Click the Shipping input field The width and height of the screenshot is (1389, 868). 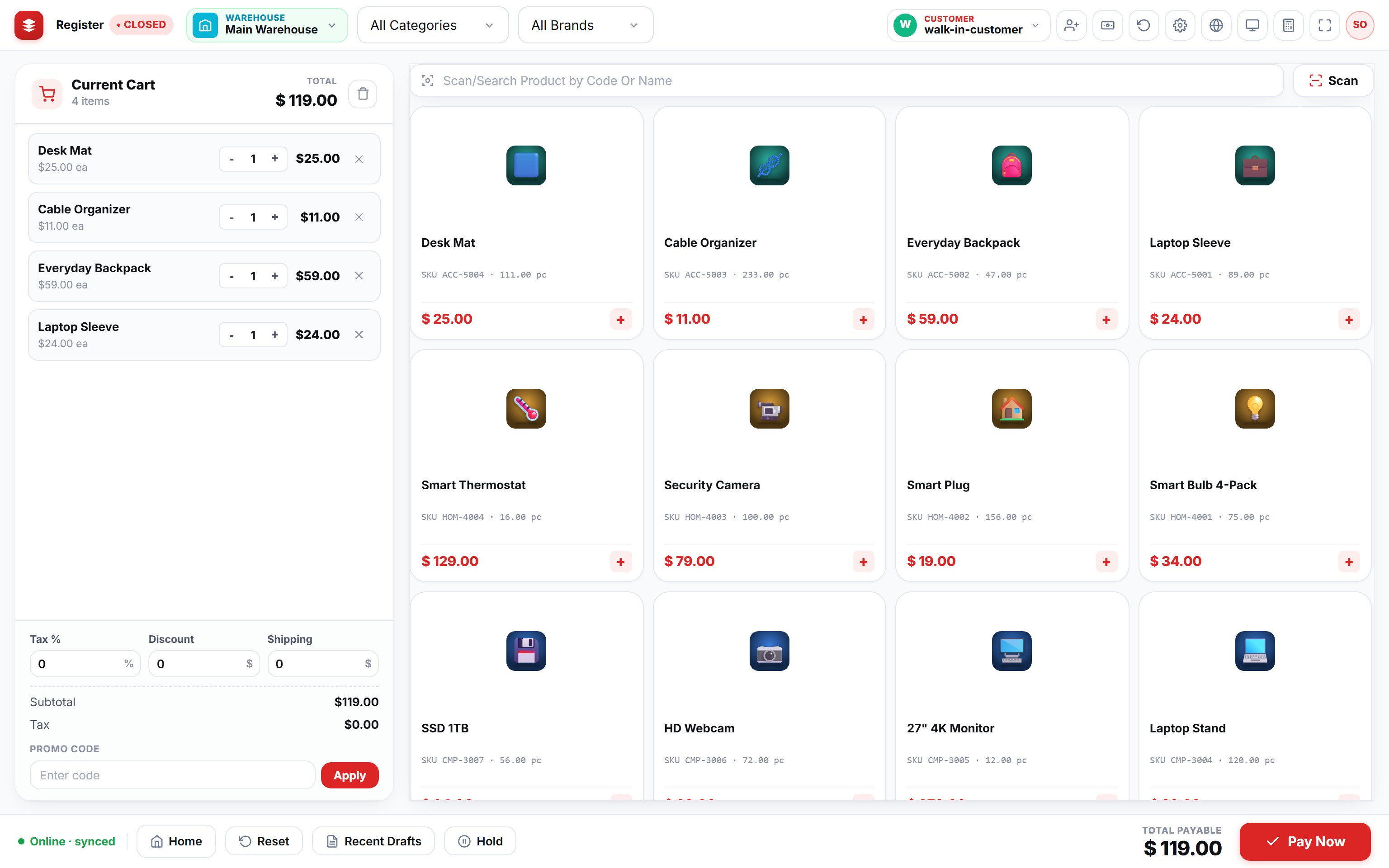tap(322, 664)
